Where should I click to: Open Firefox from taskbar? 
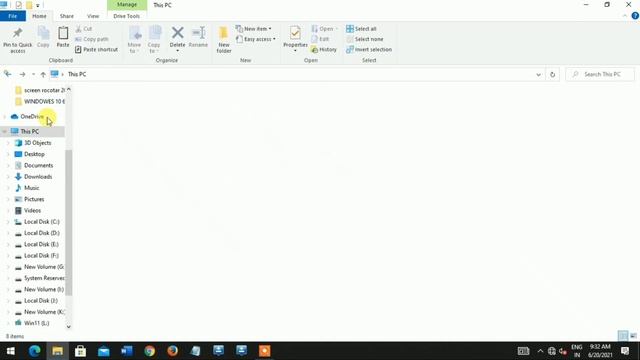tap(172, 351)
